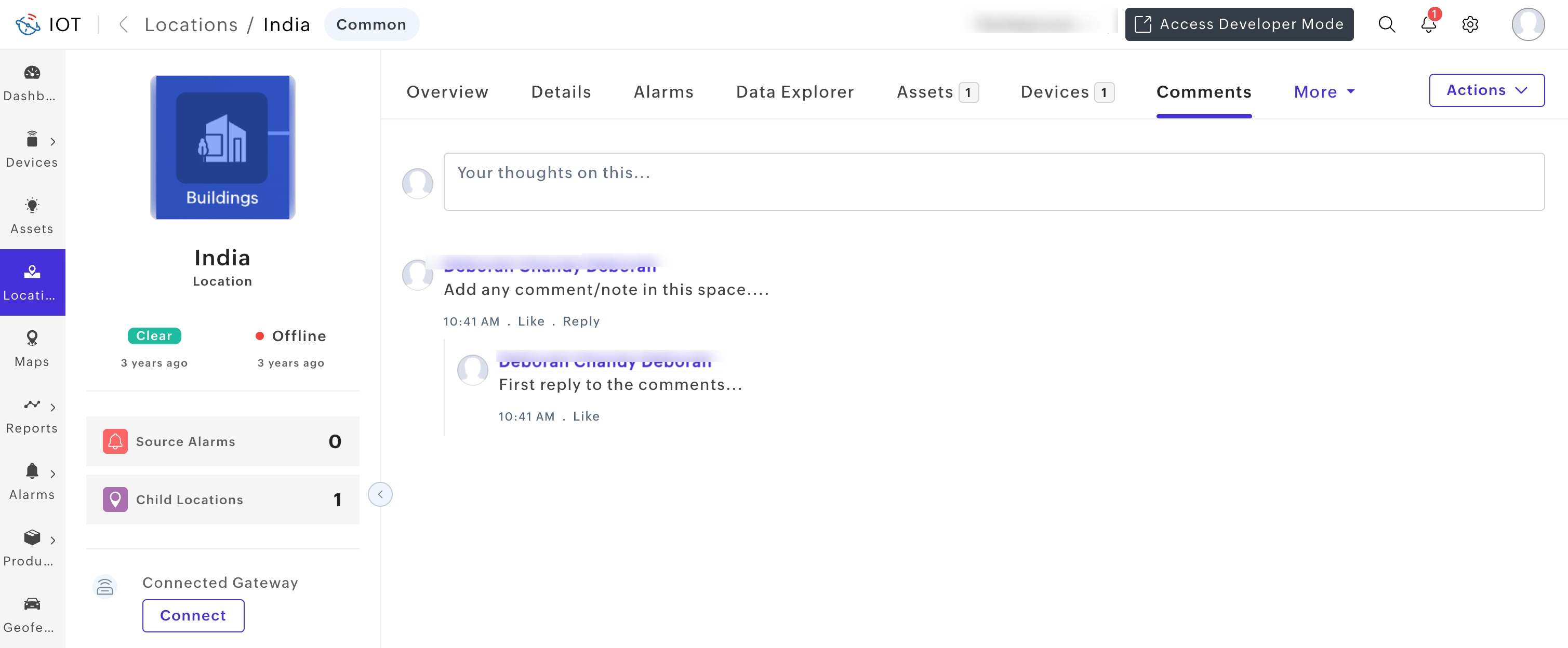
Task: Click the Connect gateway button
Action: click(193, 615)
